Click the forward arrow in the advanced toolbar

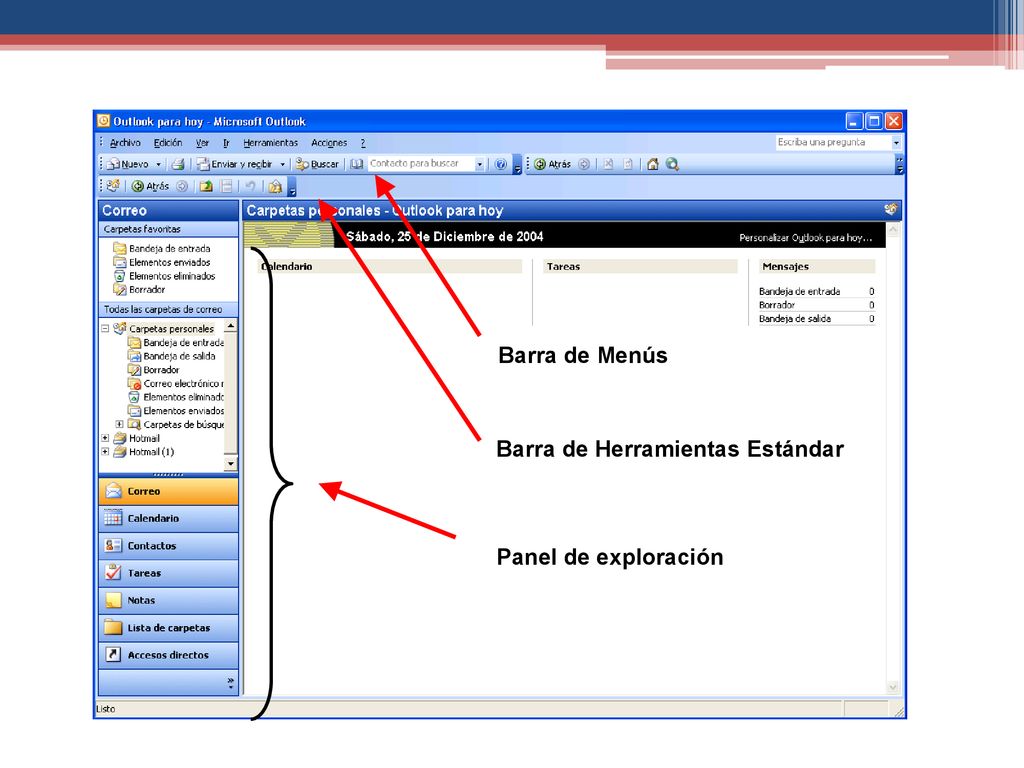pos(182,186)
